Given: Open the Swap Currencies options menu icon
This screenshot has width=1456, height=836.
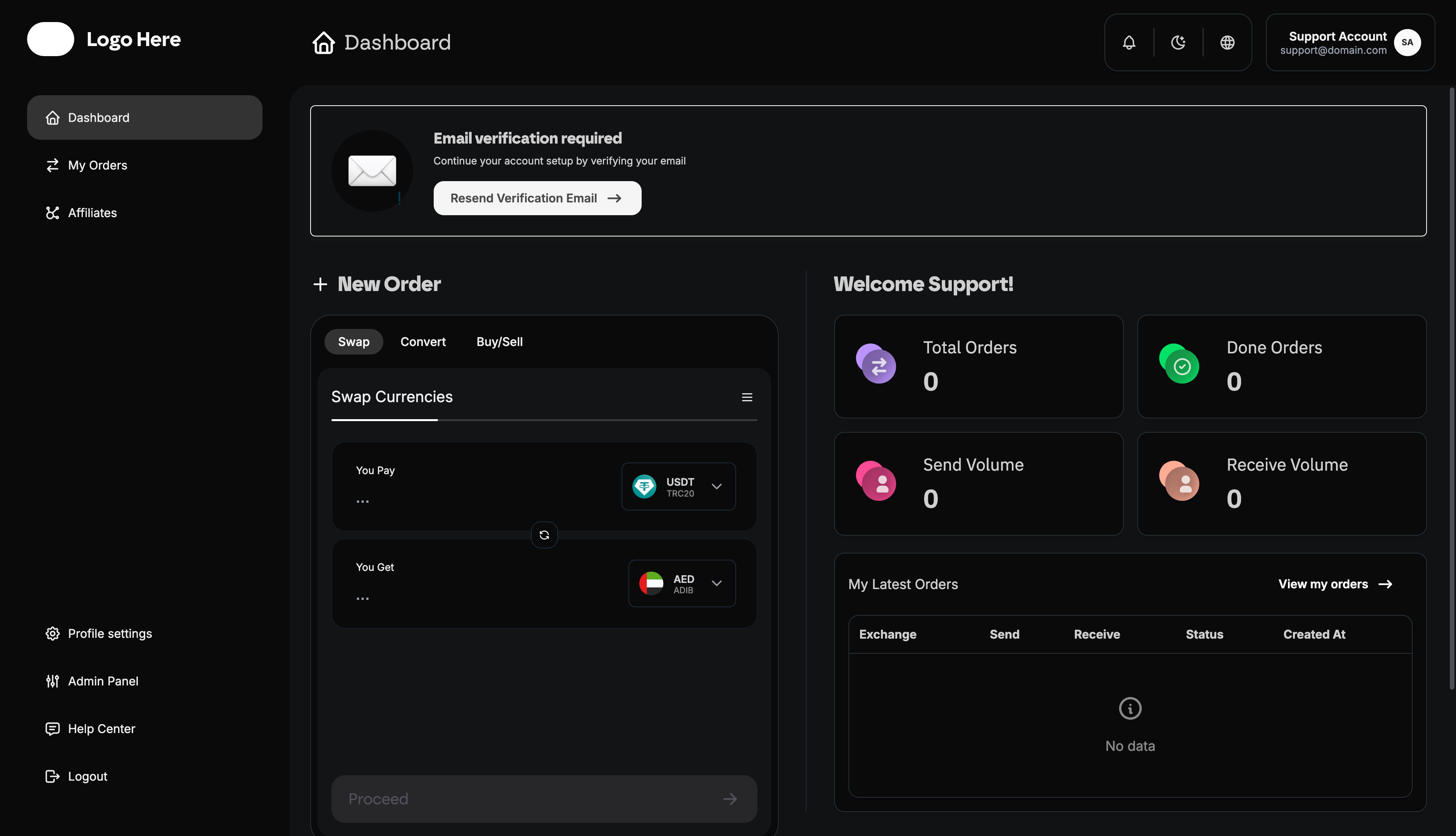Looking at the screenshot, I should coord(747,397).
